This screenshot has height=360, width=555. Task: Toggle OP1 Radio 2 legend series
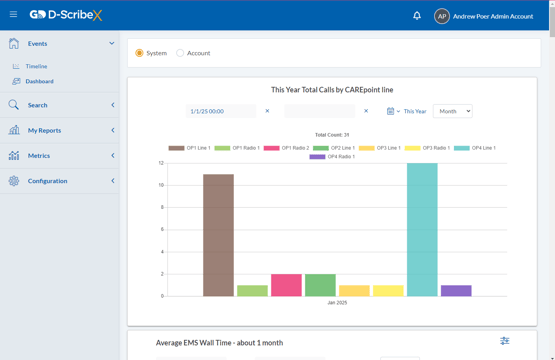pos(286,148)
